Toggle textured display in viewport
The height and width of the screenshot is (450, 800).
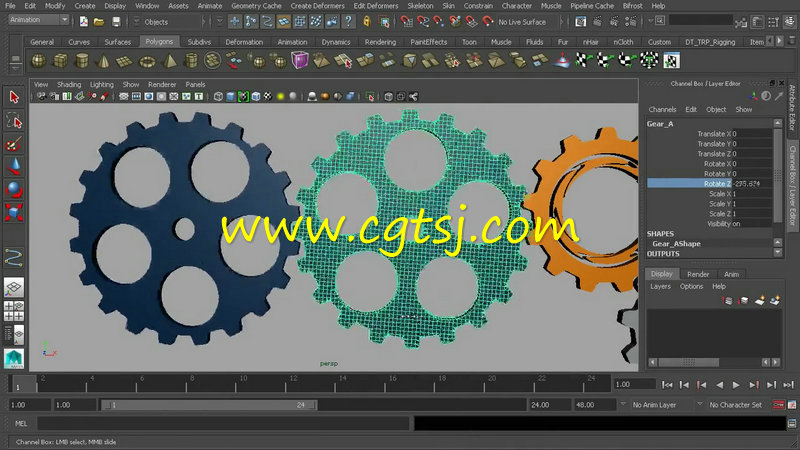tap(268, 96)
